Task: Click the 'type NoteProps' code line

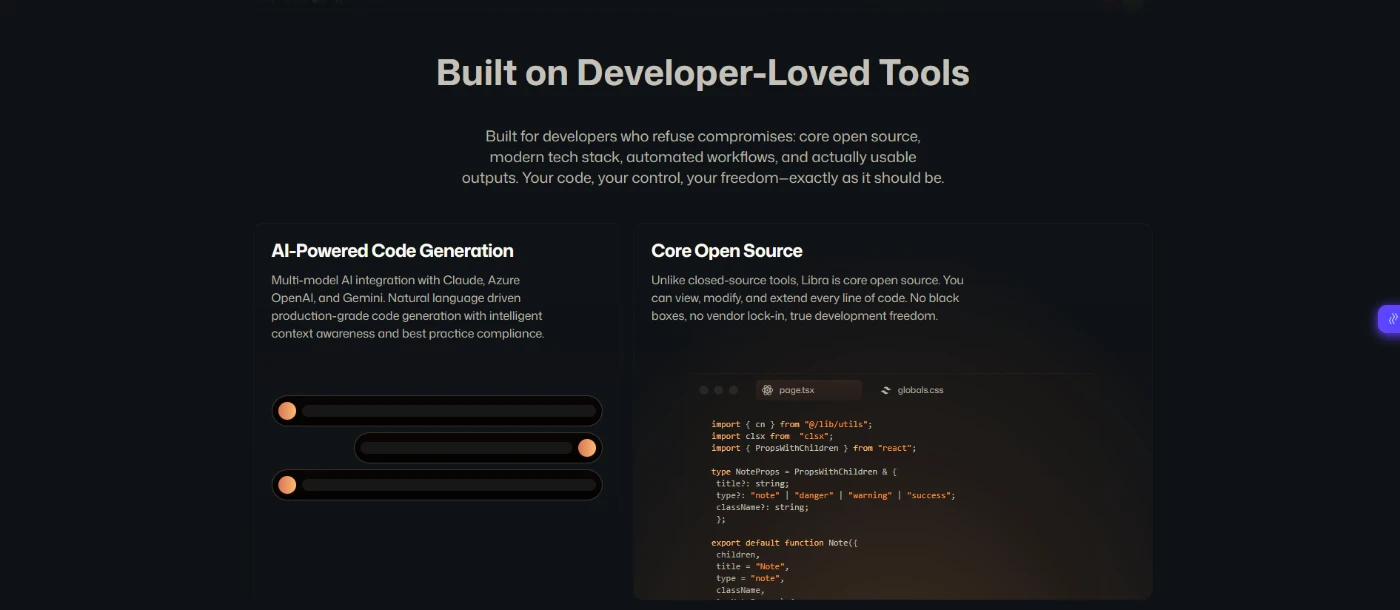Action: point(804,471)
